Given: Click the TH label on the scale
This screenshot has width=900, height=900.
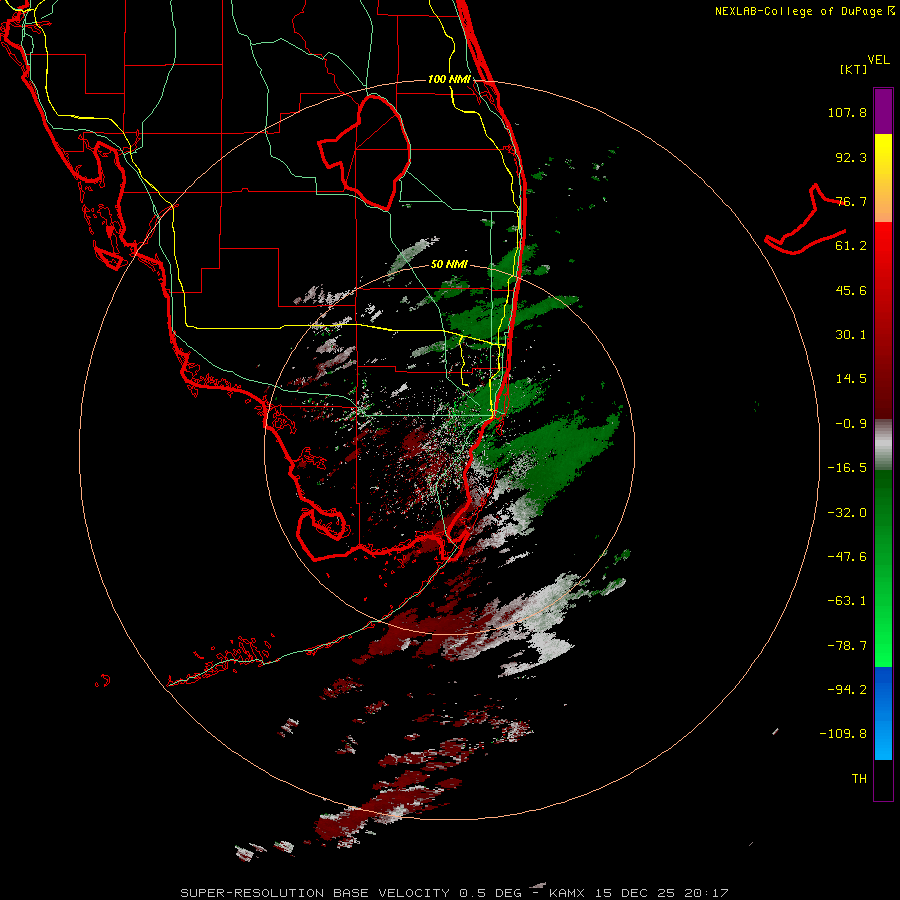Looking at the screenshot, I should pos(859,779).
